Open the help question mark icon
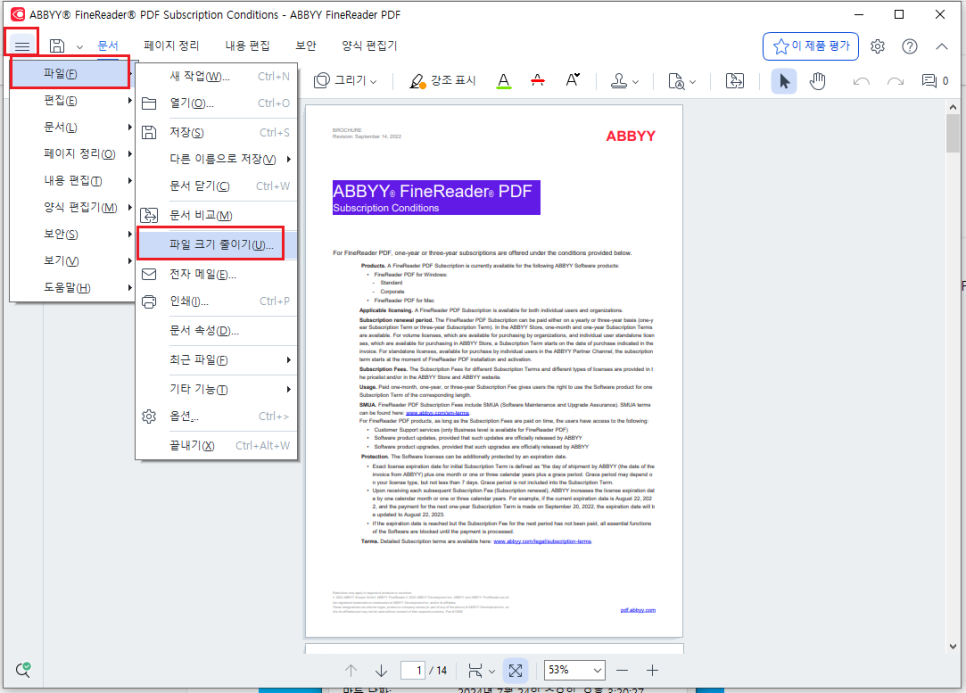The width and height of the screenshot is (966, 693). tap(909, 46)
